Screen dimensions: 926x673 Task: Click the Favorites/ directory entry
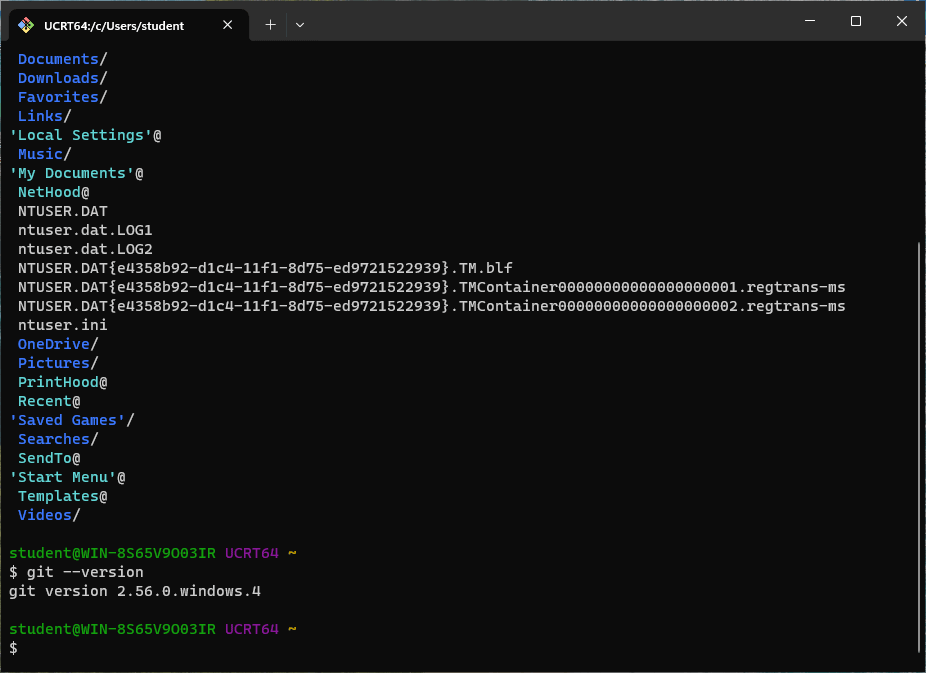click(x=63, y=97)
